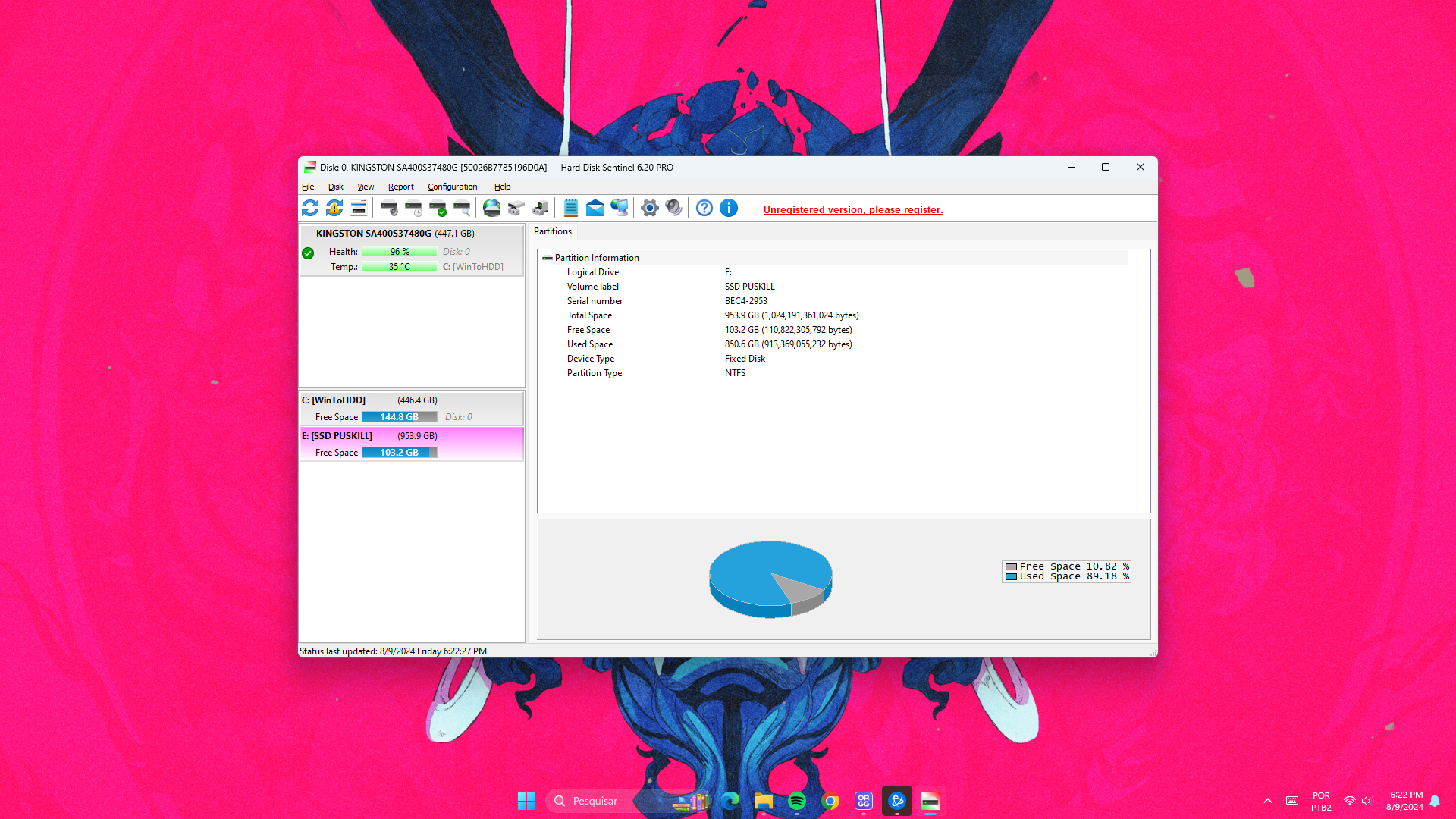The width and height of the screenshot is (1456, 819).
Task: Open Battle.net from the taskbar
Action: (x=897, y=801)
